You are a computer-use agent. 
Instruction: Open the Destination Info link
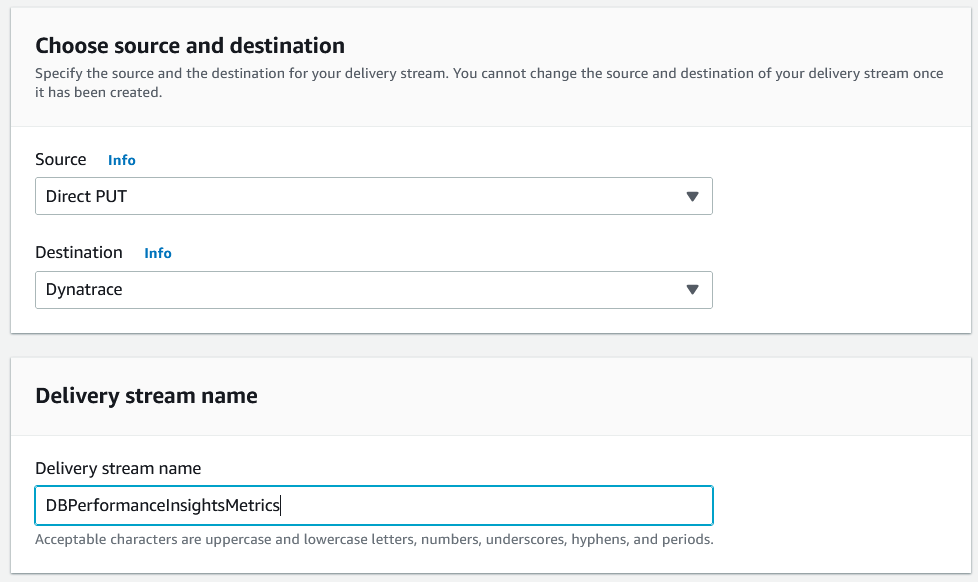click(158, 253)
